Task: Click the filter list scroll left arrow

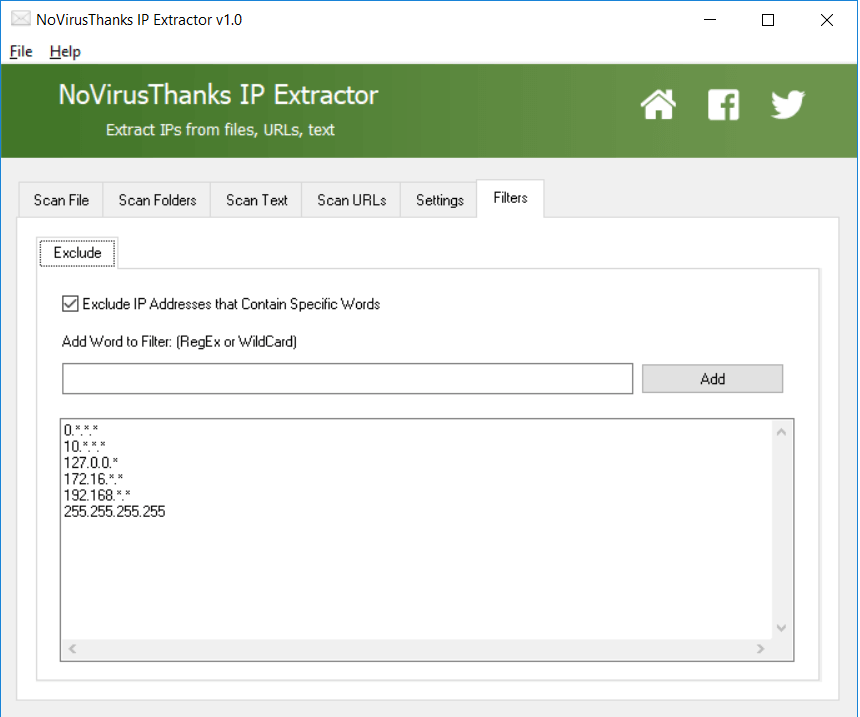Action: coord(72,649)
